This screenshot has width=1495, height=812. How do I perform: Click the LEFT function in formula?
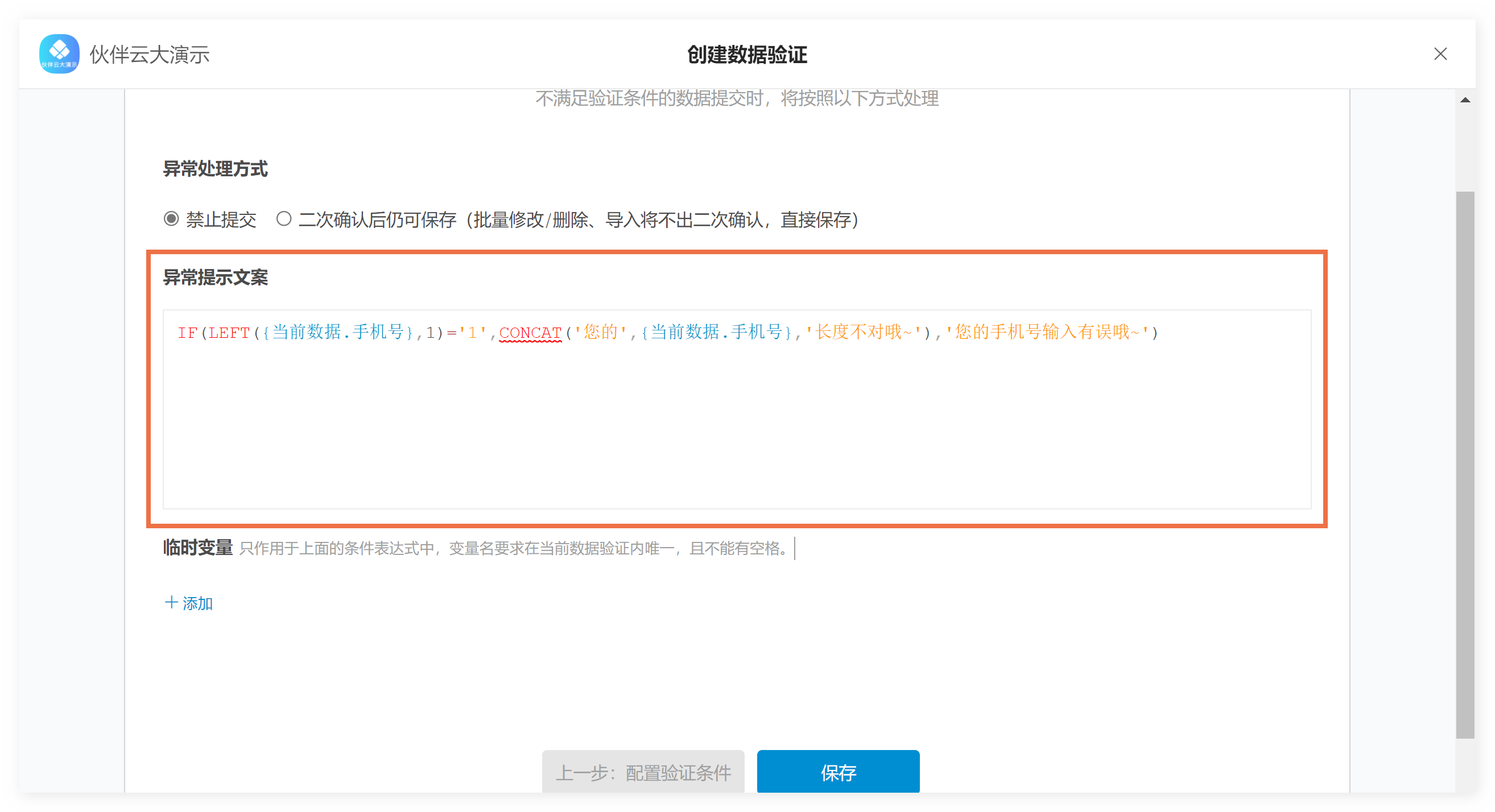click(229, 333)
